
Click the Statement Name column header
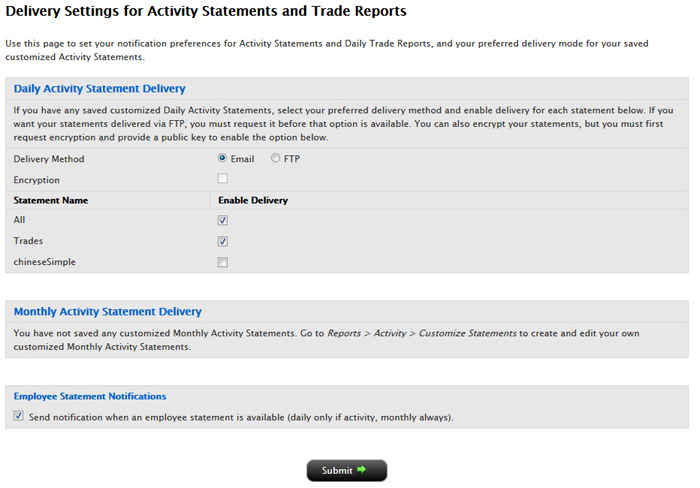[50, 200]
